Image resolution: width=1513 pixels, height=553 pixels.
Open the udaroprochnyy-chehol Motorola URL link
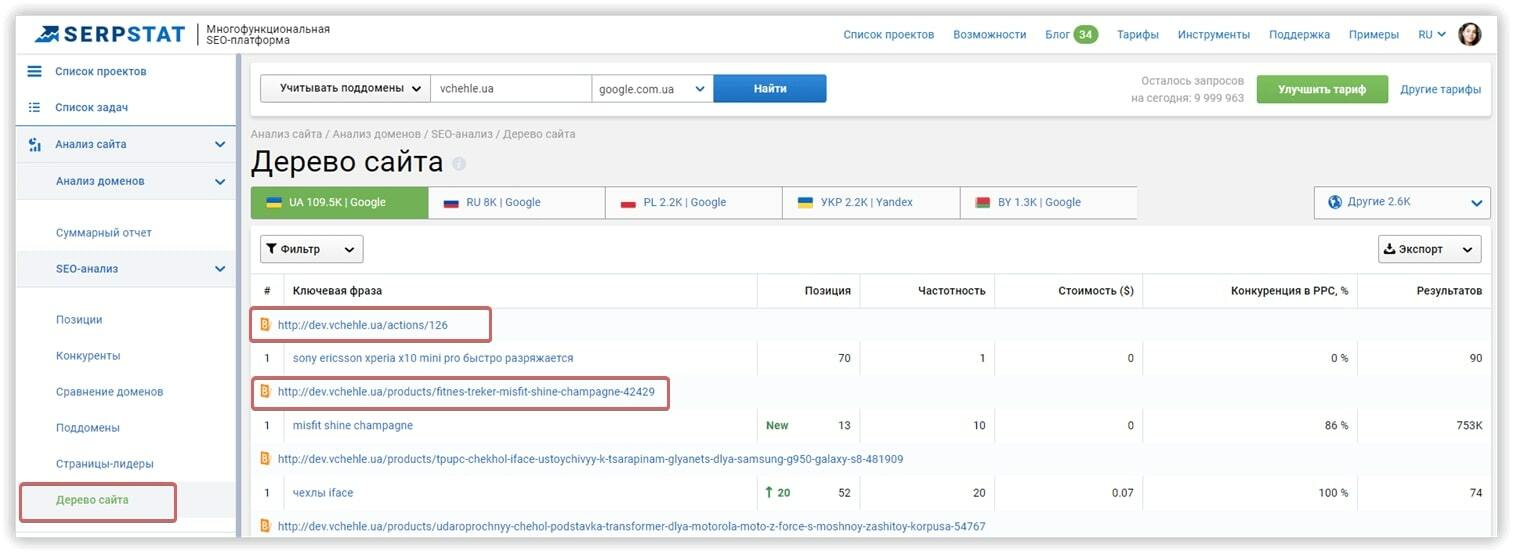tap(631, 525)
